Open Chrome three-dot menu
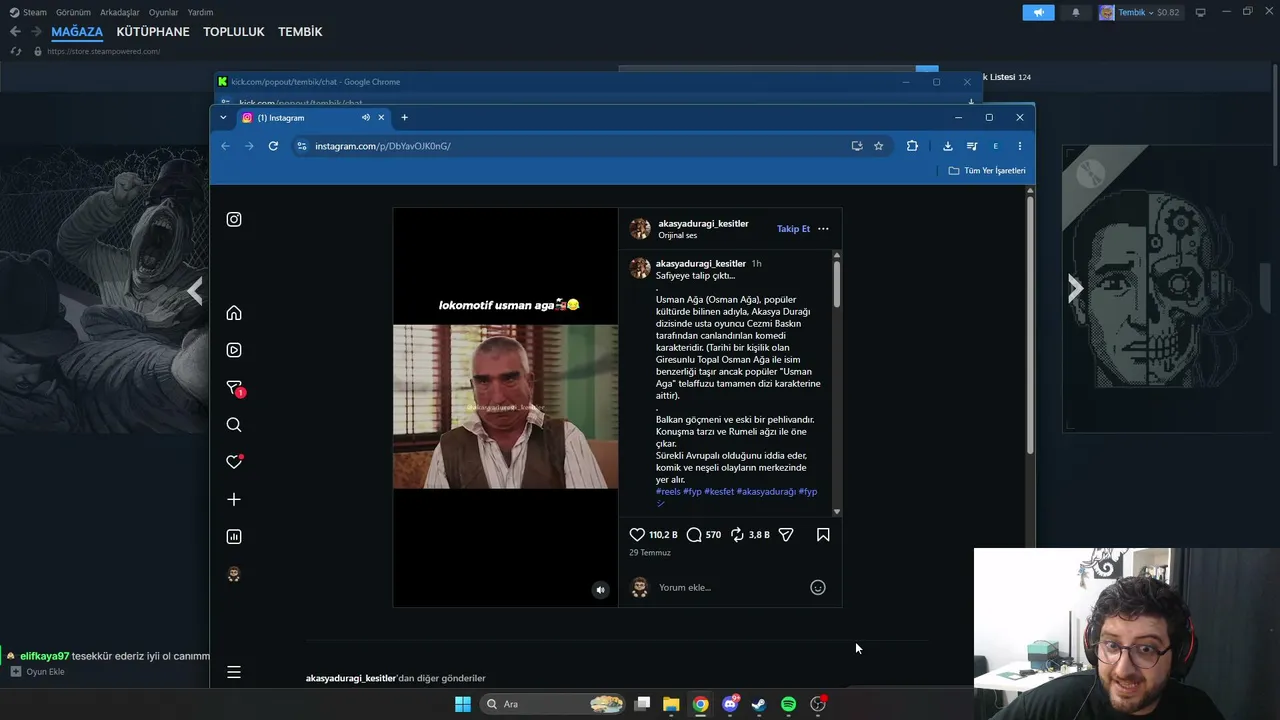This screenshot has width=1280, height=720. [1019, 146]
